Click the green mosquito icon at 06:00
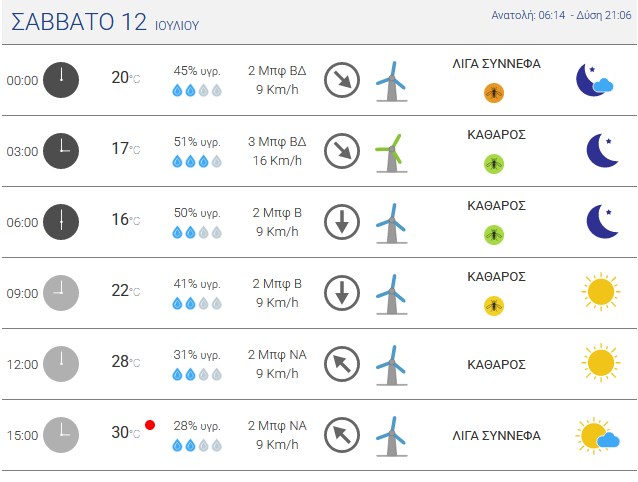Viewport: 638px width, 482px height. (x=494, y=235)
